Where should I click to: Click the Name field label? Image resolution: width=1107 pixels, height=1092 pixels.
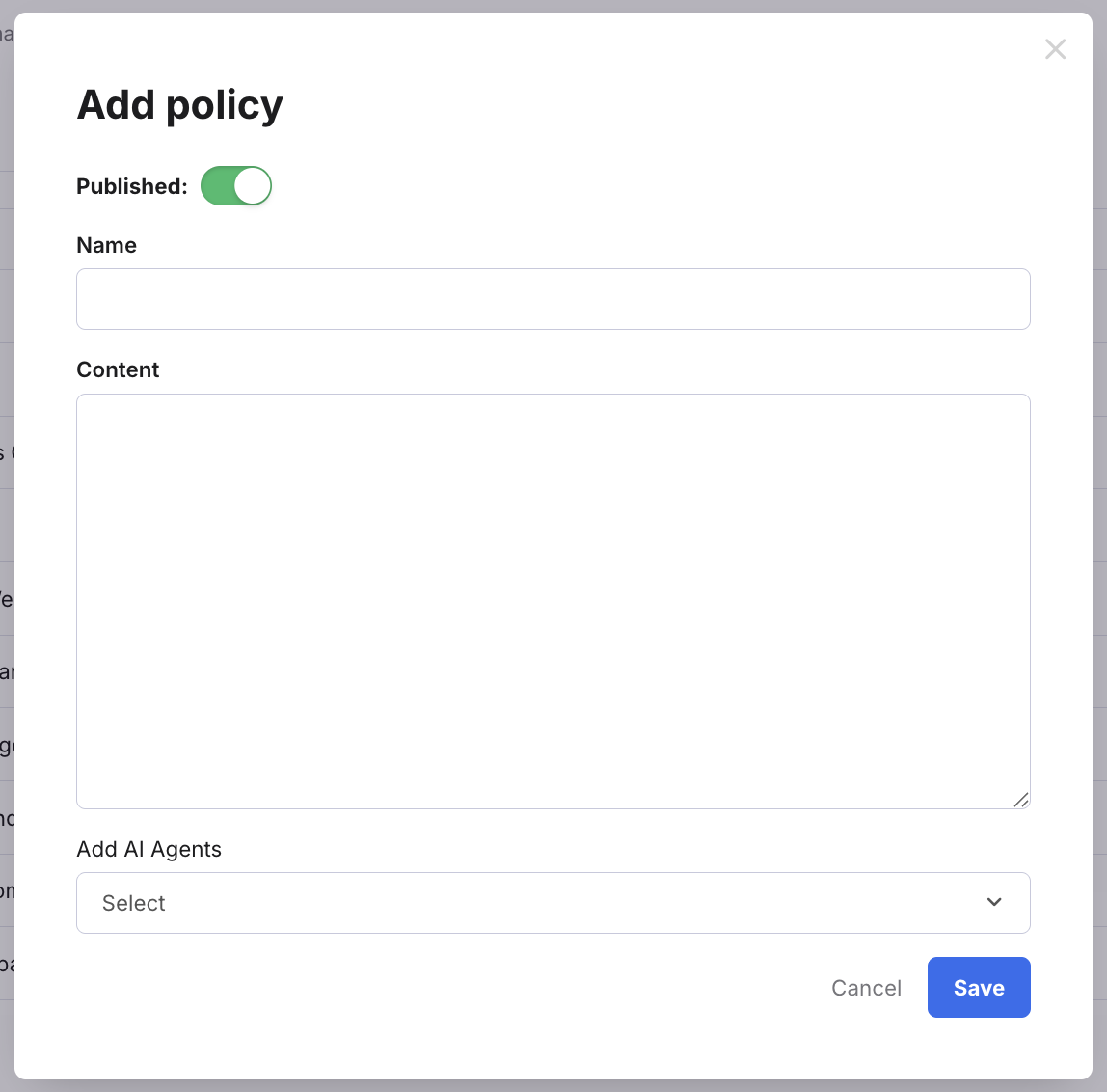pyautogui.click(x=106, y=245)
